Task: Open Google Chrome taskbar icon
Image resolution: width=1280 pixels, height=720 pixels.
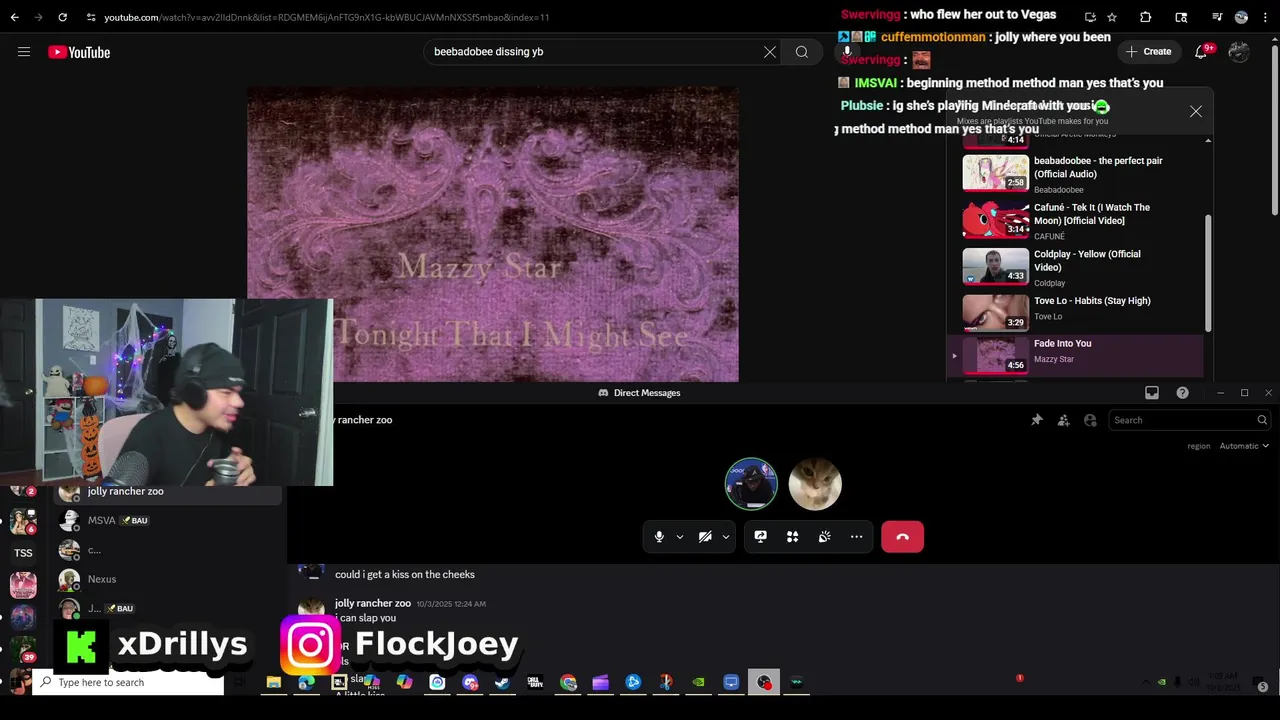Action: click(568, 682)
